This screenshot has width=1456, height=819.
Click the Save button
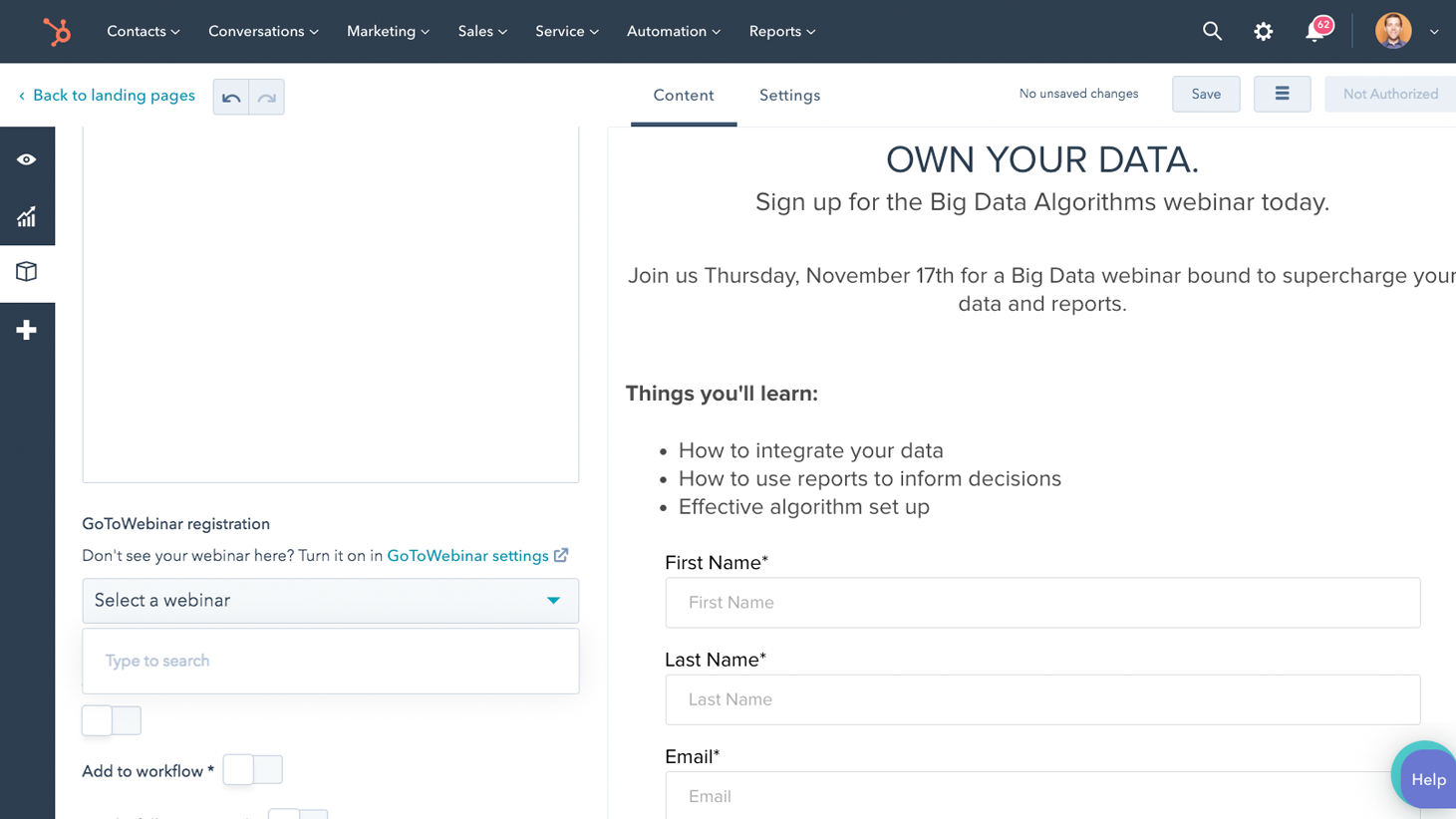[x=1205, y=95]
